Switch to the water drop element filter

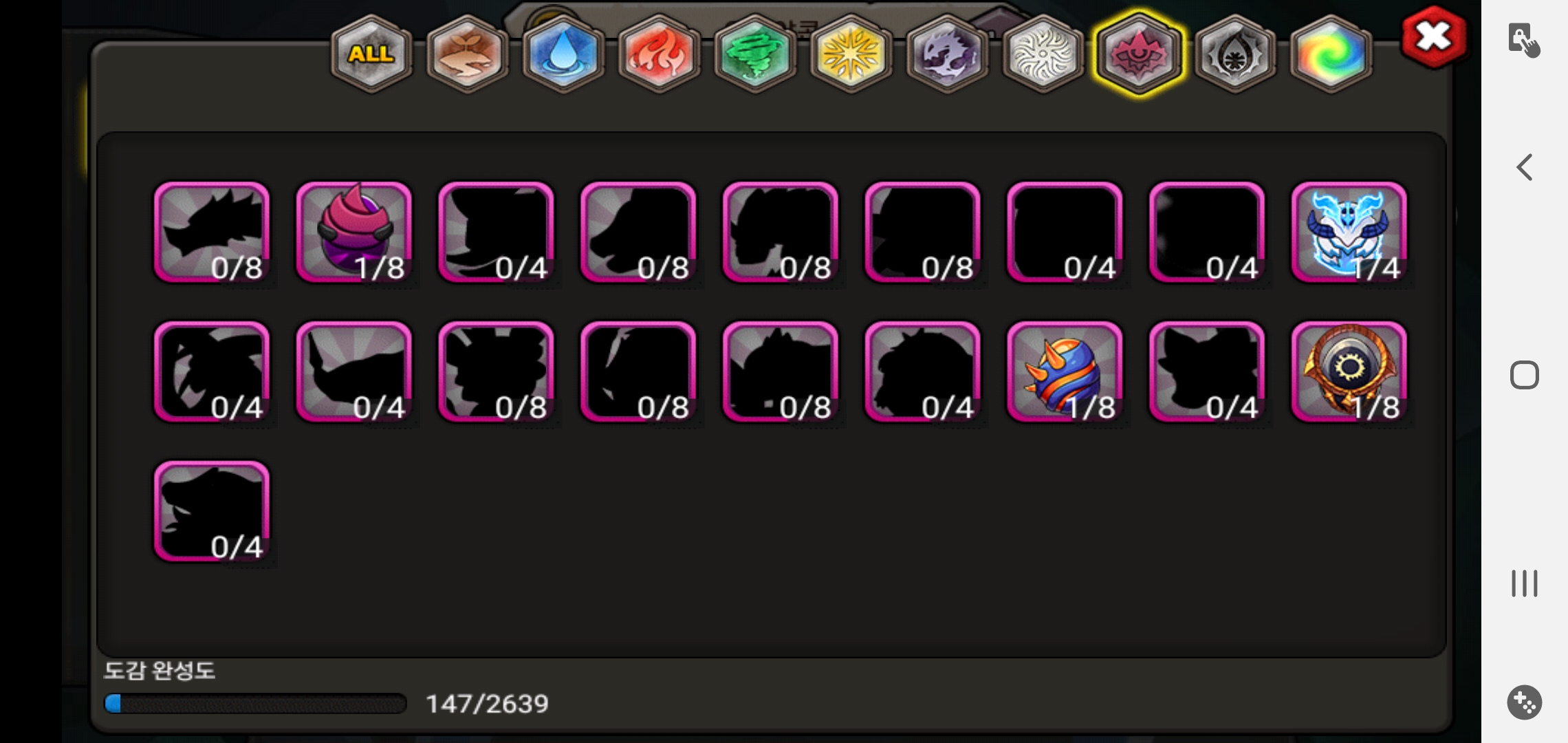563,54
